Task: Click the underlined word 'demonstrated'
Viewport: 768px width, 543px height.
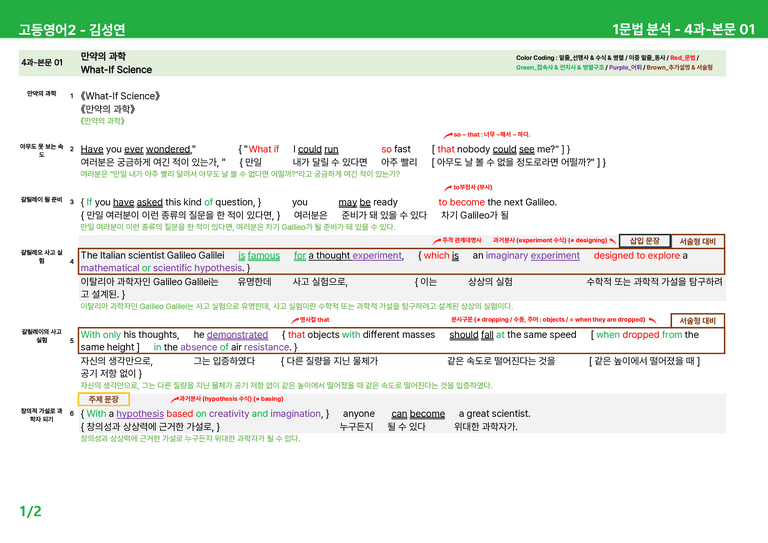Action: click(x=237, y=334)
